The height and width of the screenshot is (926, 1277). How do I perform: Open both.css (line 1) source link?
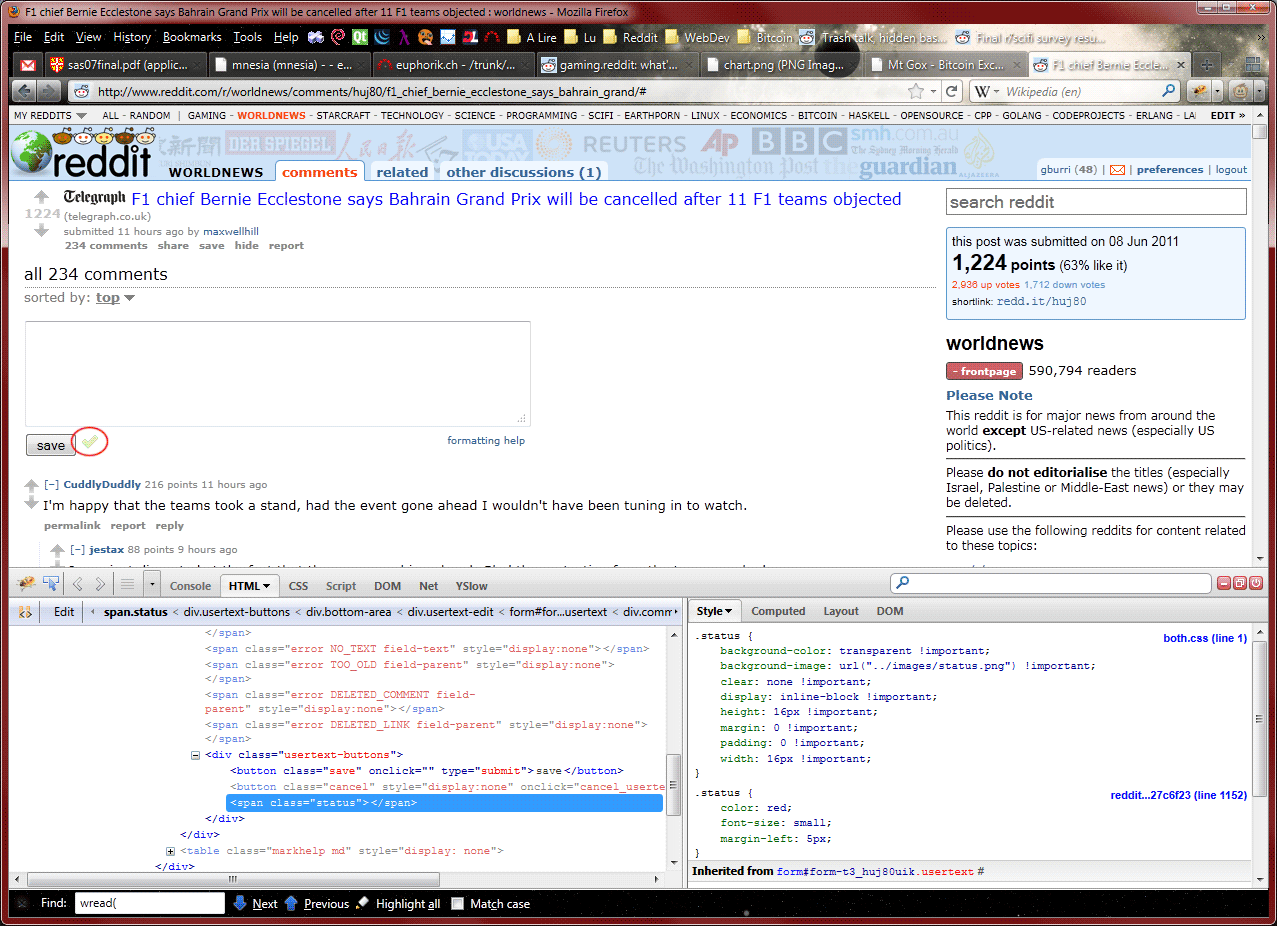click(x=1205, y=638)
